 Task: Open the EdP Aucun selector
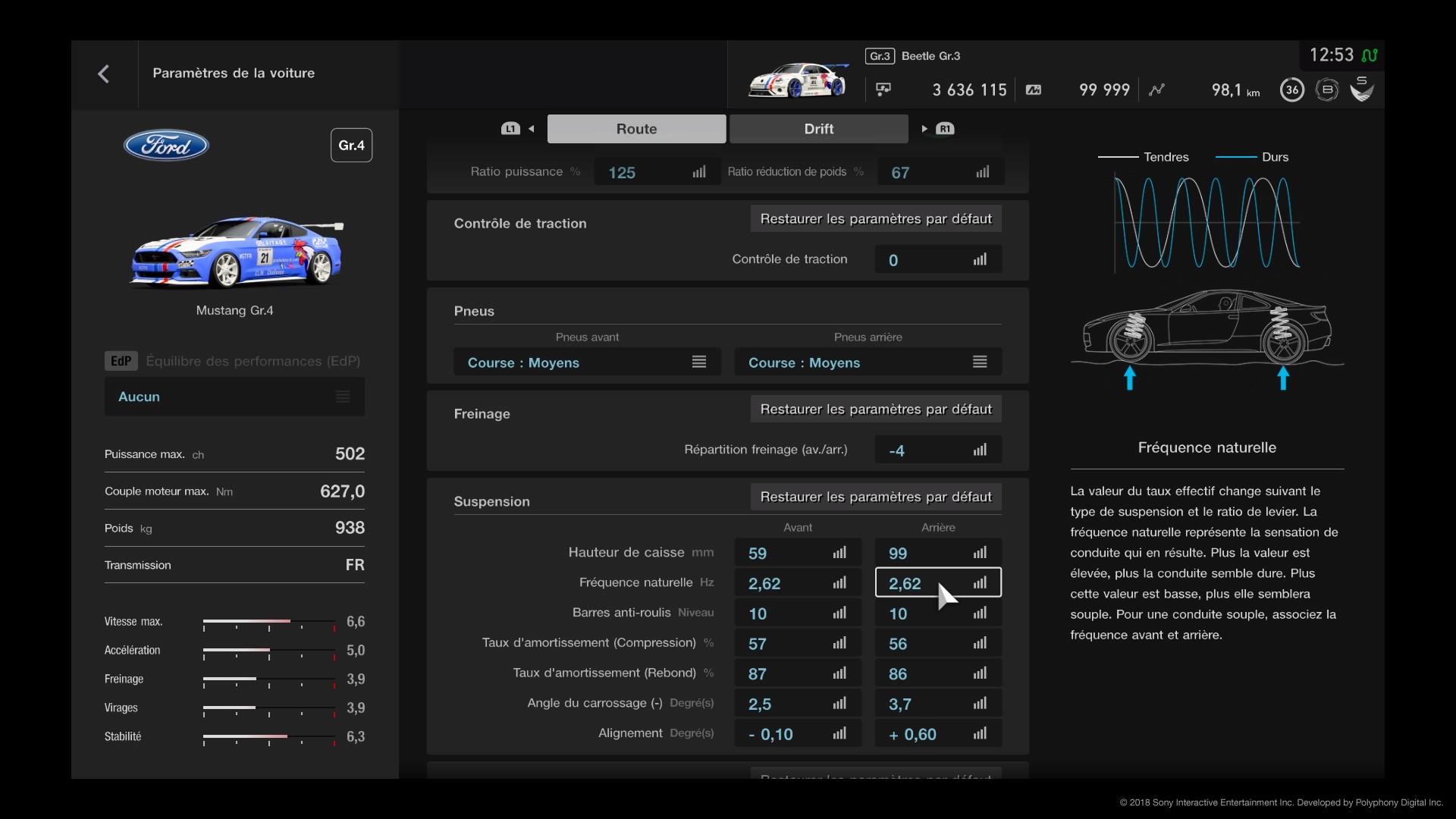point(234,397)
